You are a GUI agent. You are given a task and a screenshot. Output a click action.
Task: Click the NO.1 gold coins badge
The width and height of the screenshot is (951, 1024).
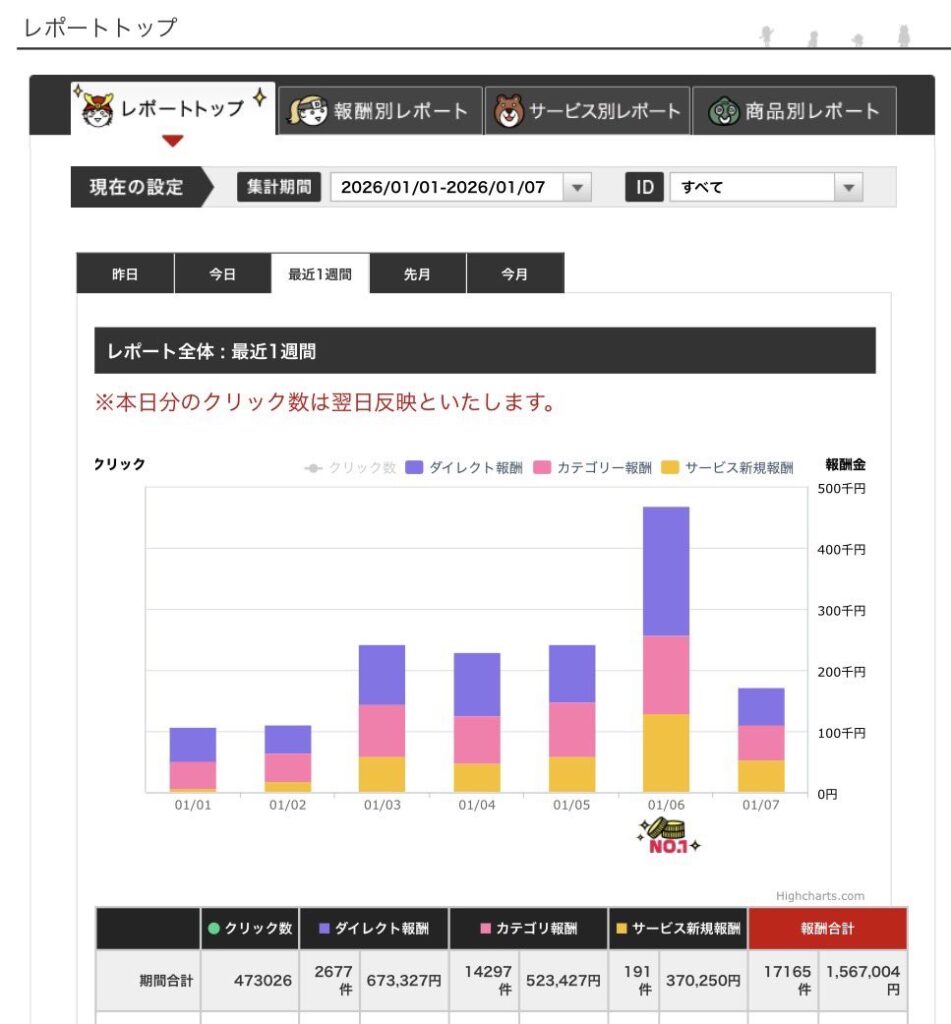pyautogui.click(x=667, y=836)
